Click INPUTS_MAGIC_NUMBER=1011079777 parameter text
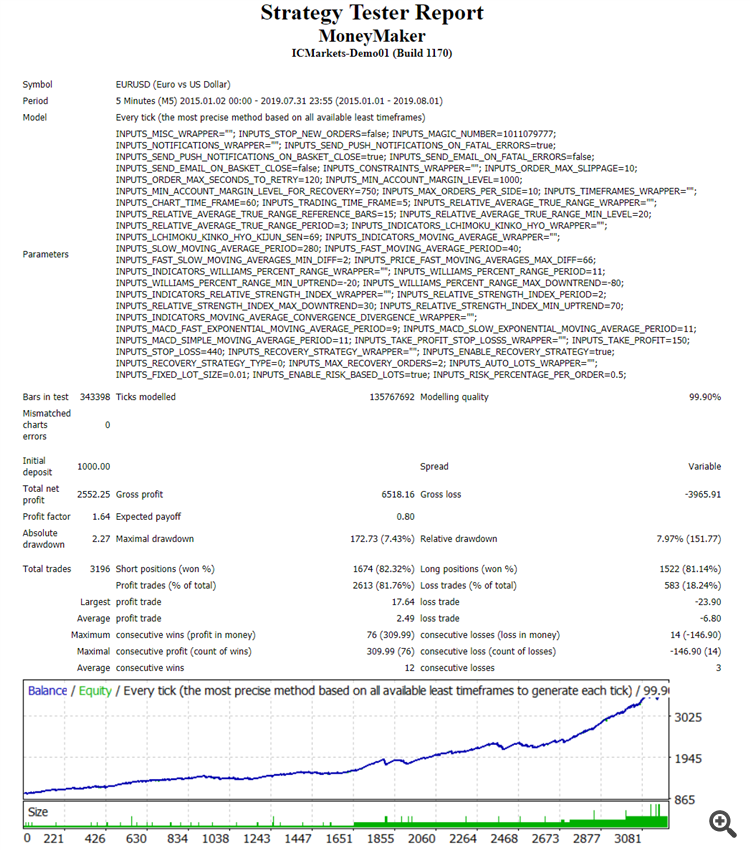 click(x=474, y=134)
